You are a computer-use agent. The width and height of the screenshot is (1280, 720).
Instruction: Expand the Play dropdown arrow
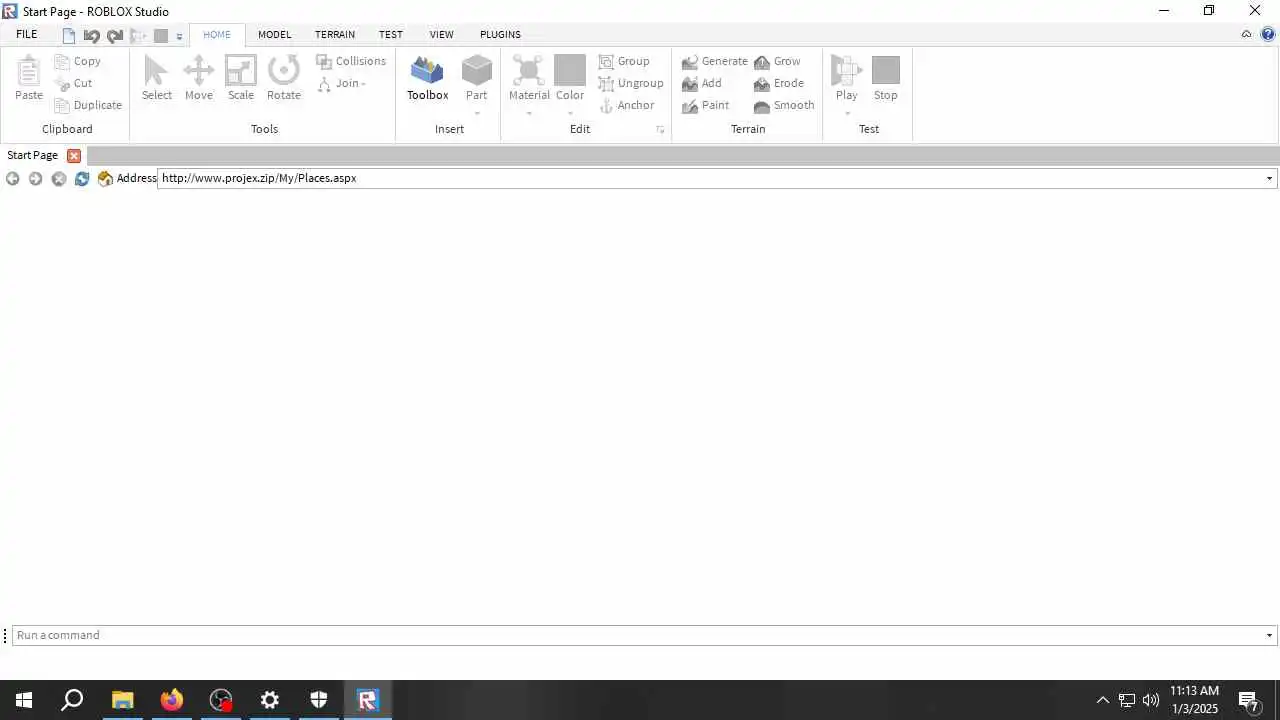[x=847, y=112]
